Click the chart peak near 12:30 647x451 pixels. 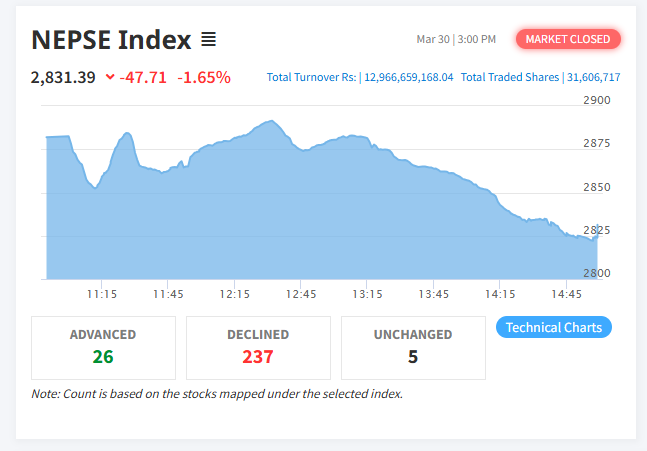pos(268,122)
